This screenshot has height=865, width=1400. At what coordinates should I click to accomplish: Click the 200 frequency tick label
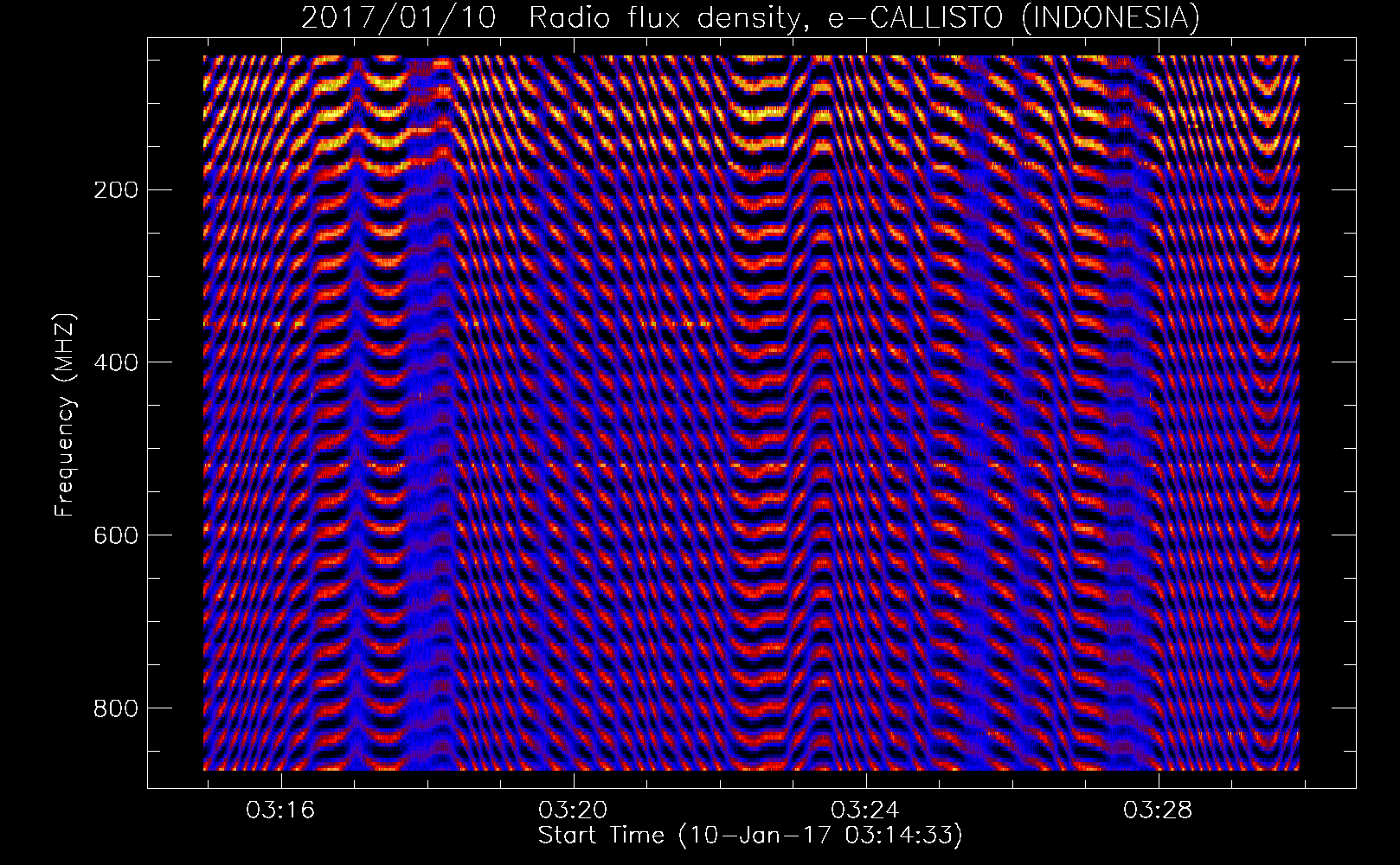pyautogui.click(x=115, y=189)
